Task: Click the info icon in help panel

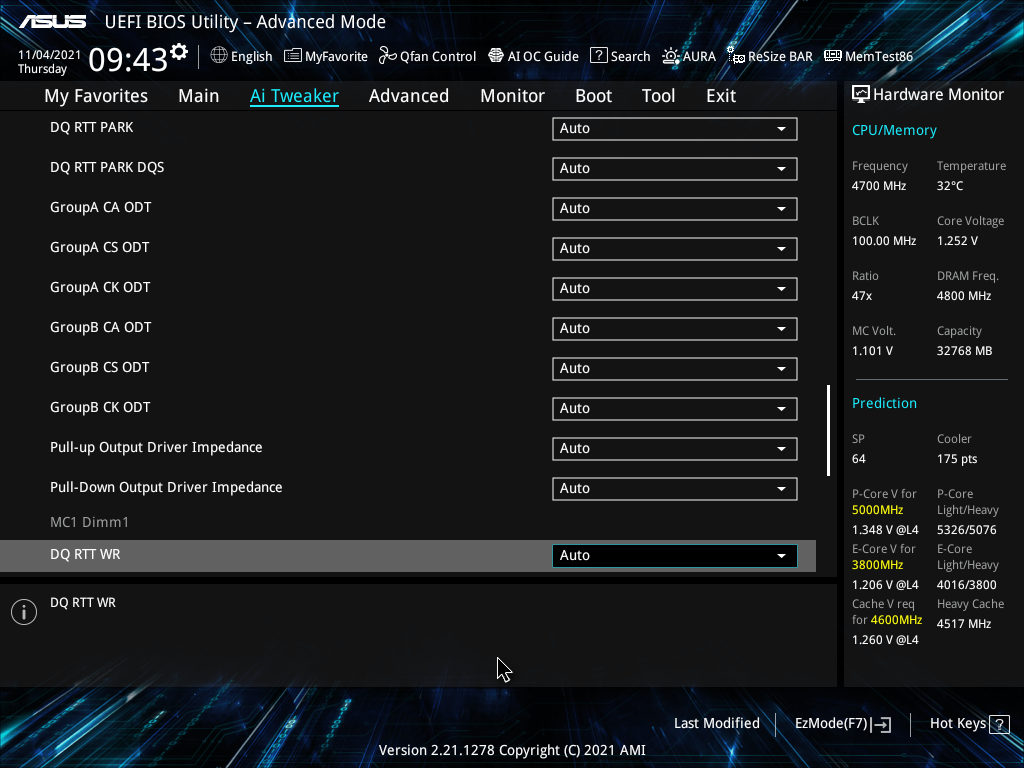Action: (24, 612)
